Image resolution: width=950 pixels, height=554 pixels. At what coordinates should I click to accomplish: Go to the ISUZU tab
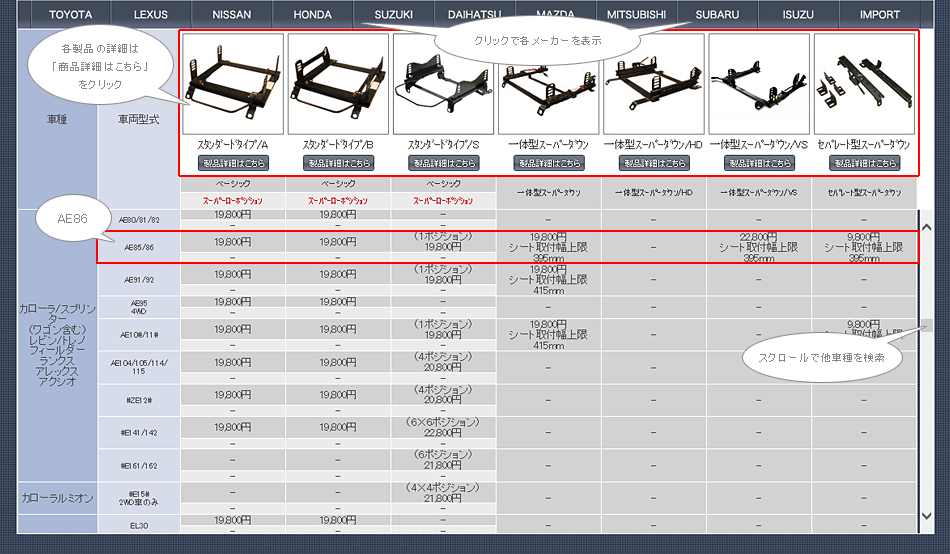tap(798, 15)
